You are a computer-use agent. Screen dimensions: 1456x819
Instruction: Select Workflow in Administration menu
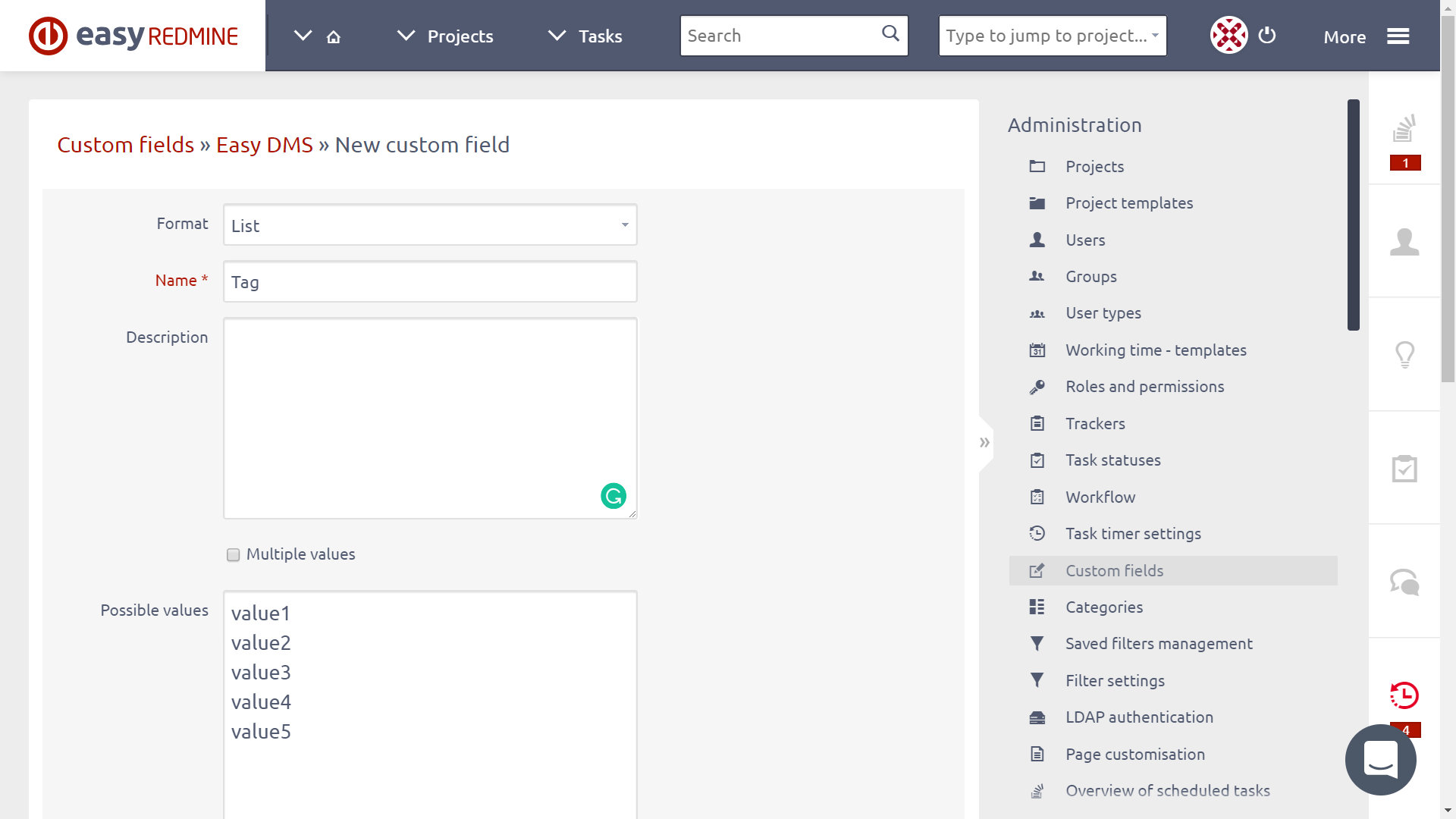pos(1100,497)
